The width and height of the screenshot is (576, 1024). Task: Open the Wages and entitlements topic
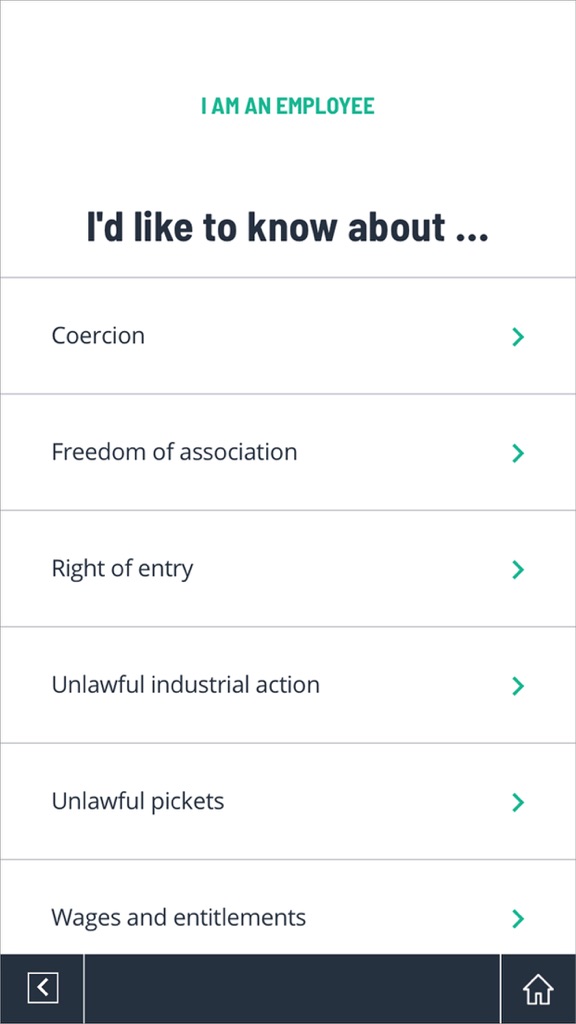point(288,907)
